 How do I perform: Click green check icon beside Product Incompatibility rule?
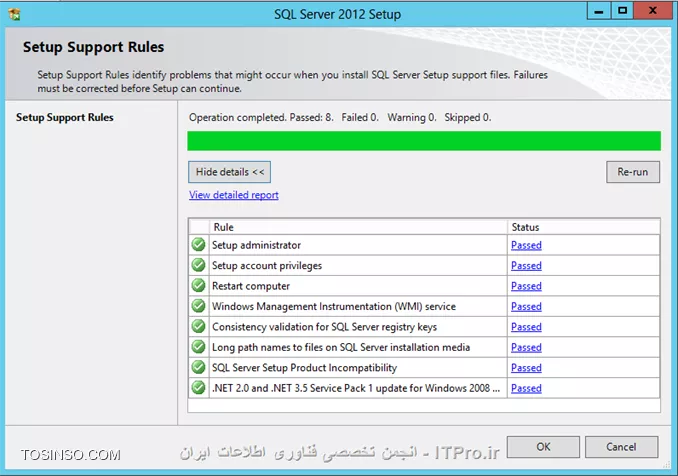[198, 367]
